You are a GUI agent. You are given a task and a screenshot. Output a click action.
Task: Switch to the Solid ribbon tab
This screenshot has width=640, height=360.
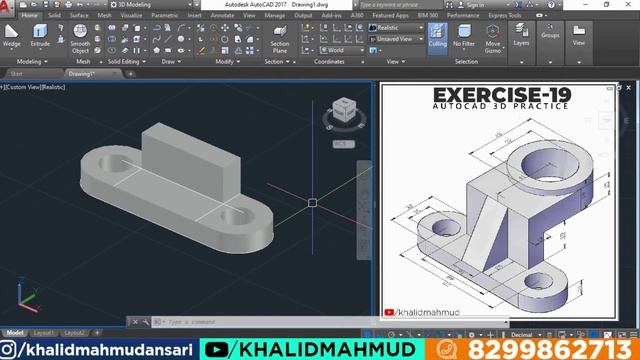(54, 16)
